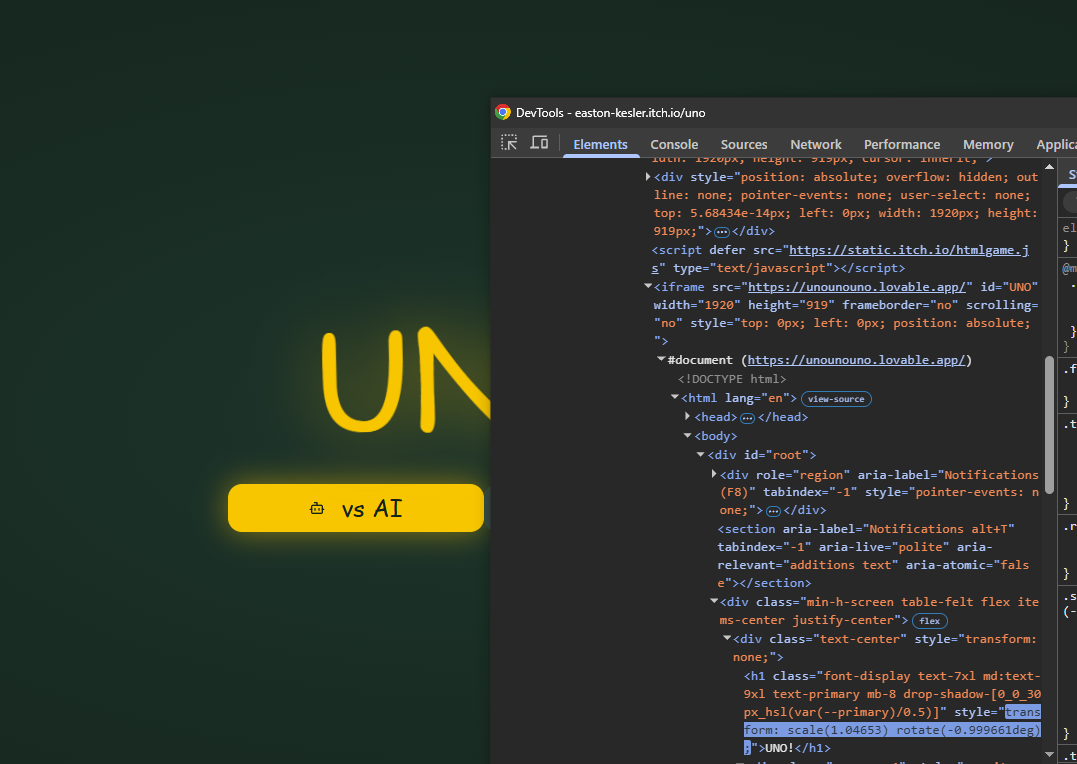The image size is (1077, 764).
Task: Open the Network tab
Action: 816,144
